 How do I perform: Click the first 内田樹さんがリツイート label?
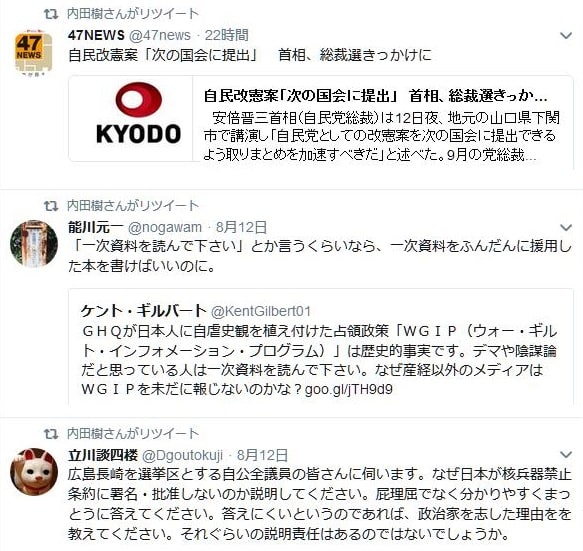133,14
